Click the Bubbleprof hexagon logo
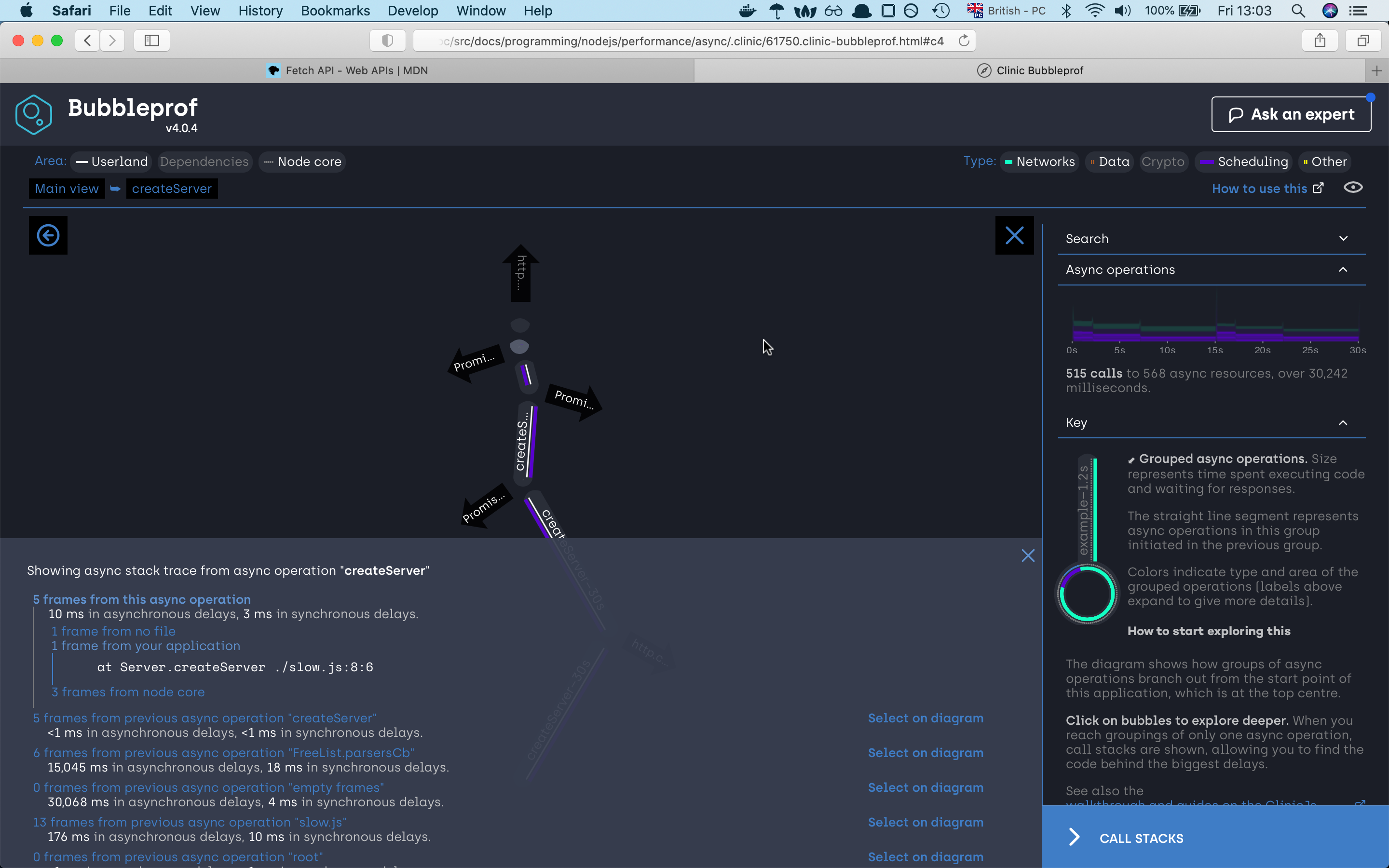This screenshot has height=868, width=1389. 34,115
